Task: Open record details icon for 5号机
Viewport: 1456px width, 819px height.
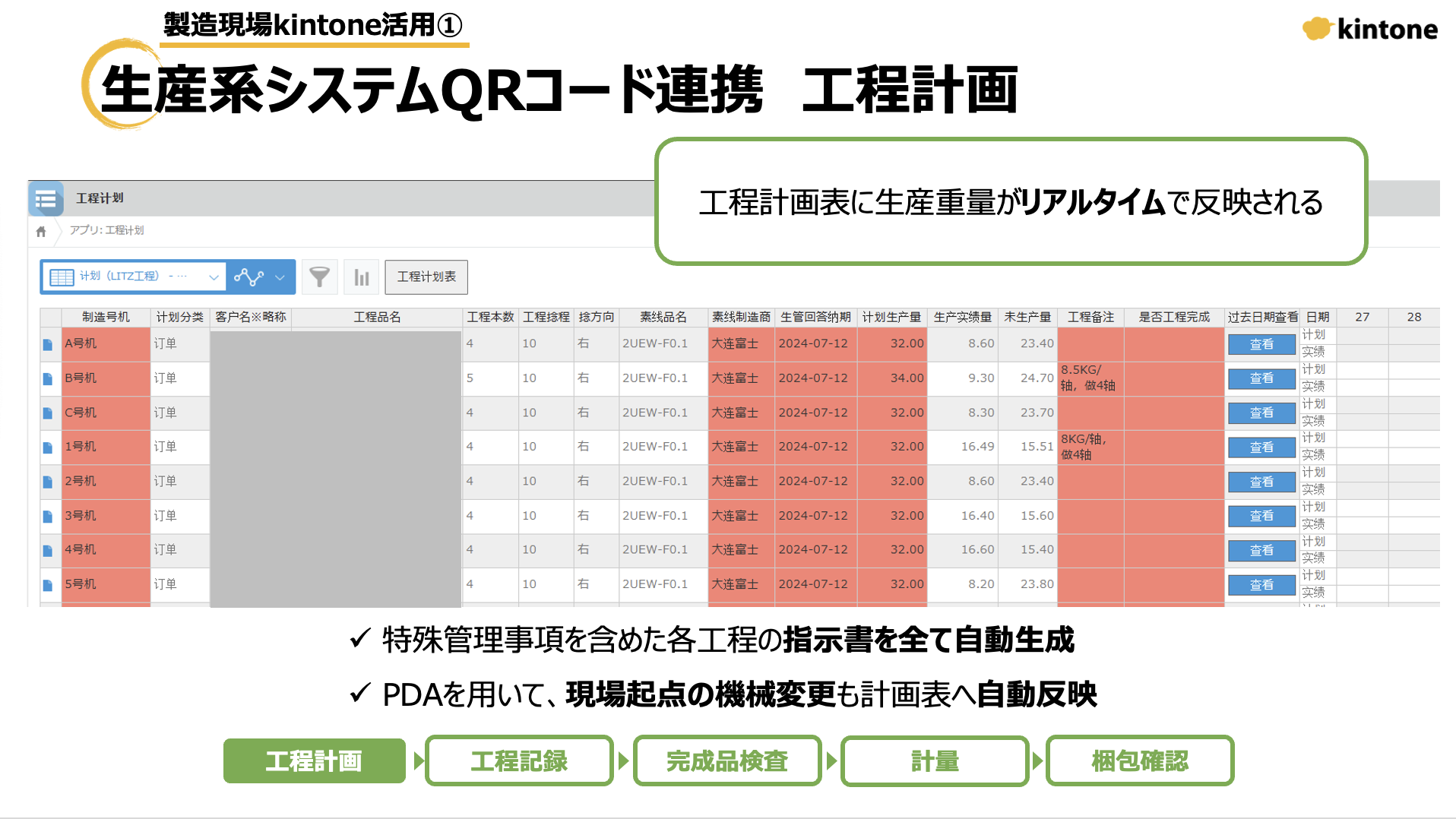Action: coord(48,586)
